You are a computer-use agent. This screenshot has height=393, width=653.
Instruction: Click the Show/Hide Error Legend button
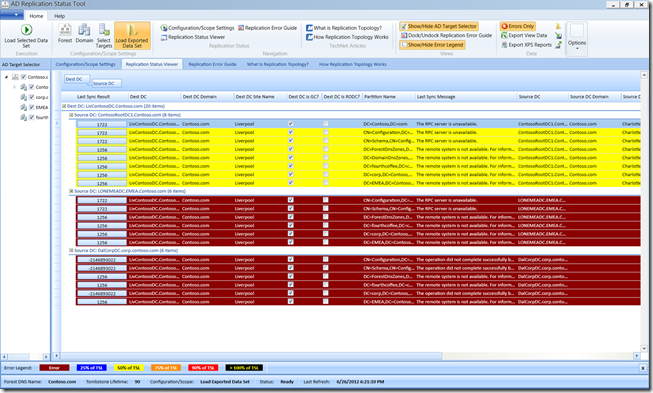point(432,45)
